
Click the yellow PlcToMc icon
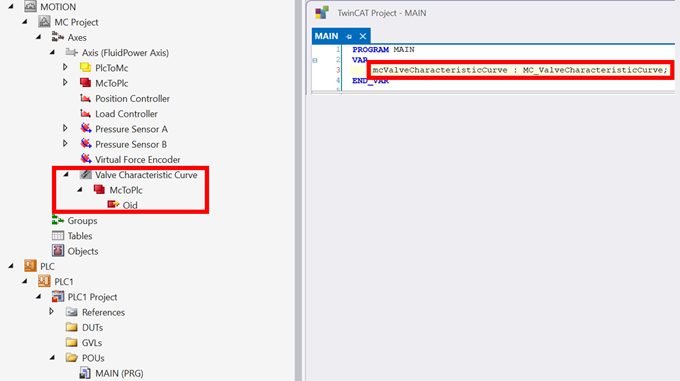[85, 68]
